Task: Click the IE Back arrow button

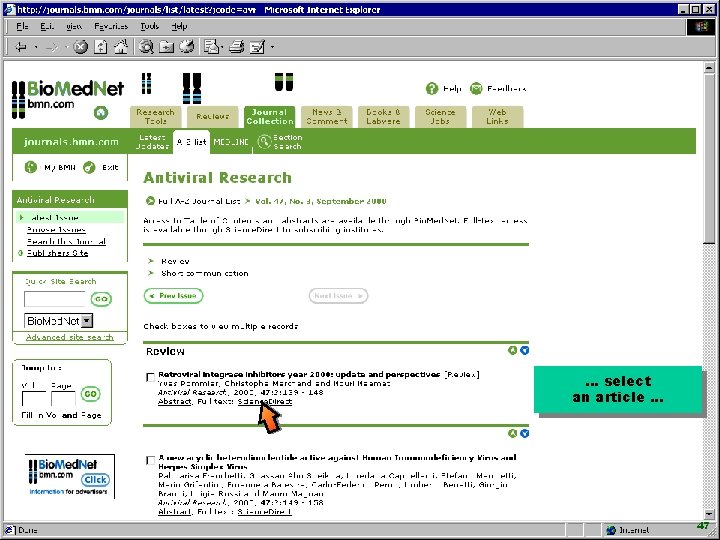Action: (21, 47)
